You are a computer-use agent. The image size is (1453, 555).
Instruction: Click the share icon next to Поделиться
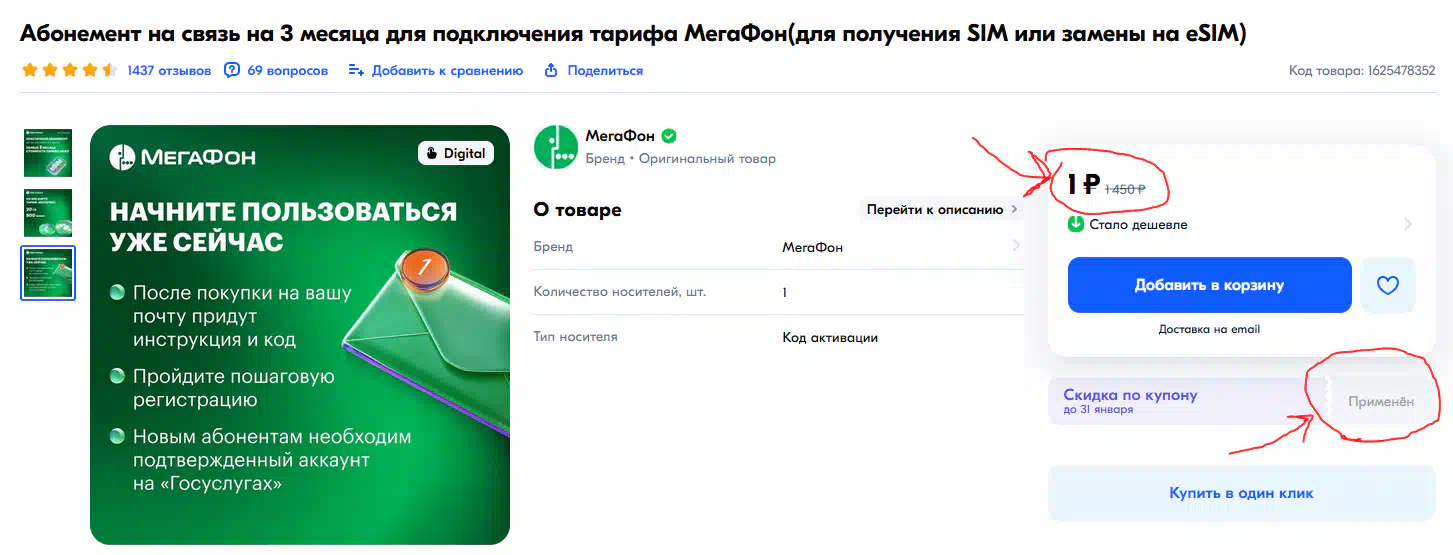pyautogui.click(x=550, y=70)
